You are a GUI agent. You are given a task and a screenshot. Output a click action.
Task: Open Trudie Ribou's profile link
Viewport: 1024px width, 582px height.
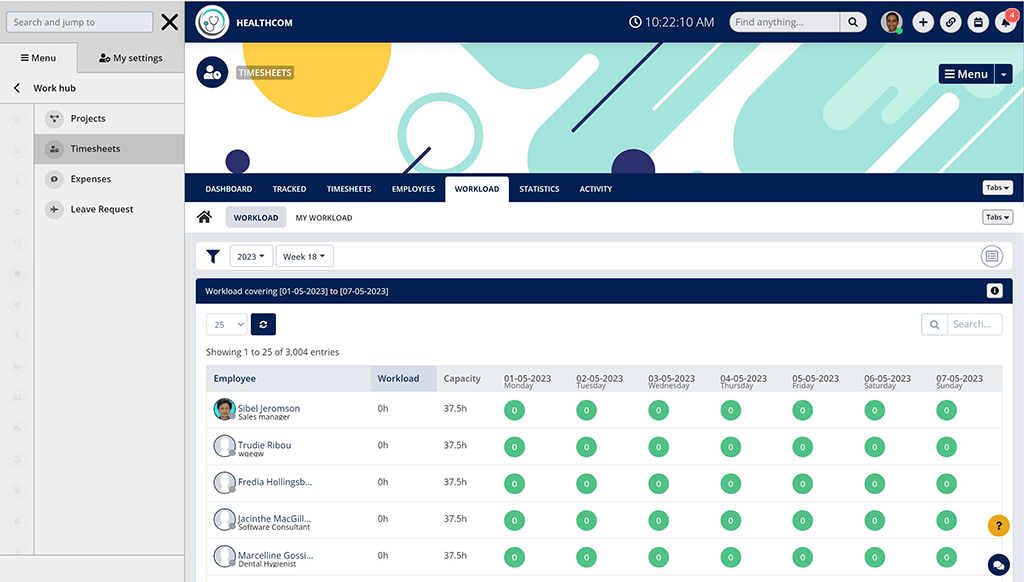point(264,445)
